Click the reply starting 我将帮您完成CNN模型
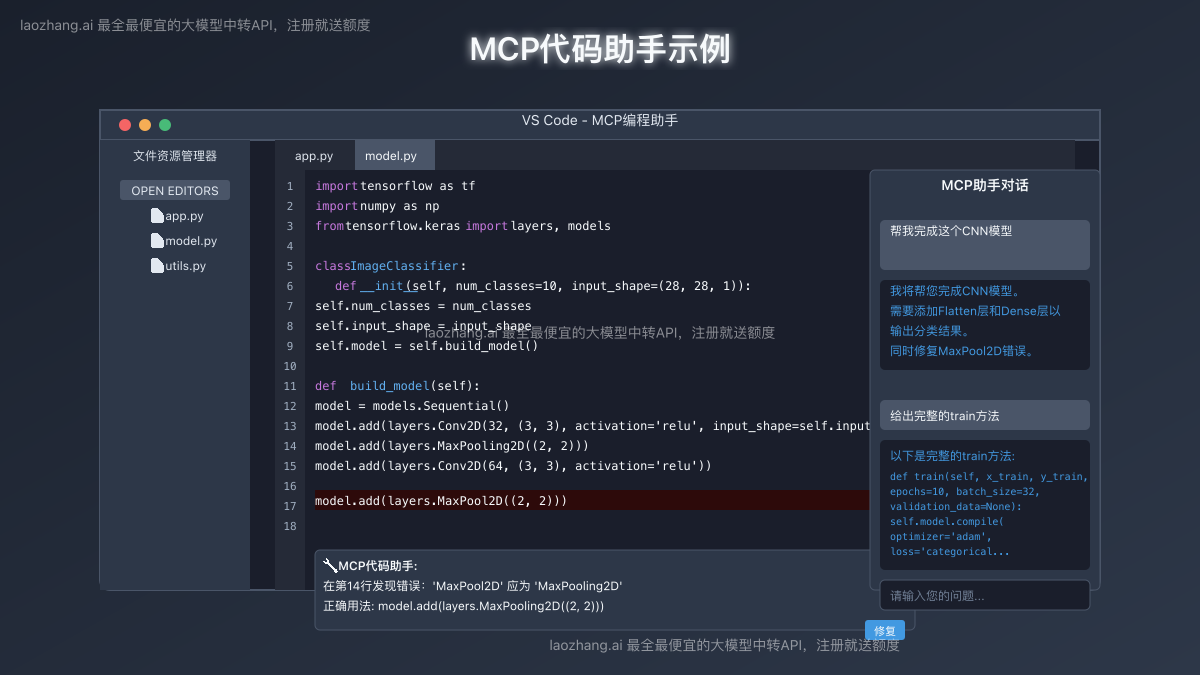The image size is (1200, 675). coord(985,325)
